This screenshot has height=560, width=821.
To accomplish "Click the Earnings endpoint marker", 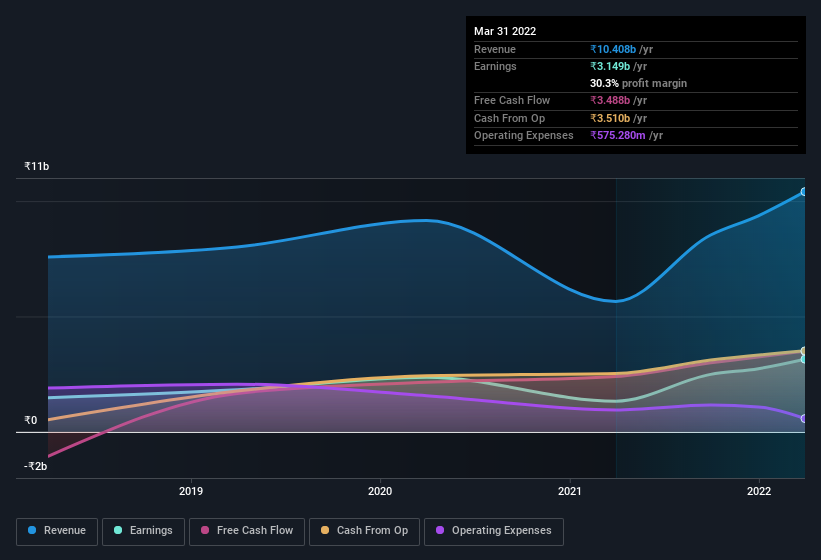I will 803,360.
